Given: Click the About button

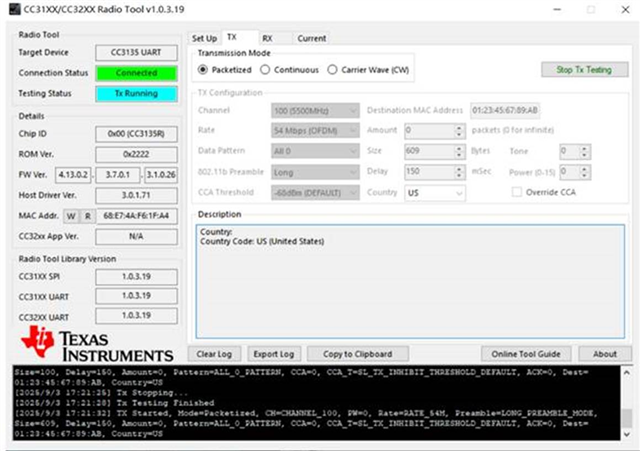Looking at the screenshot, I should pyautogui.click(x=605, y=354).
